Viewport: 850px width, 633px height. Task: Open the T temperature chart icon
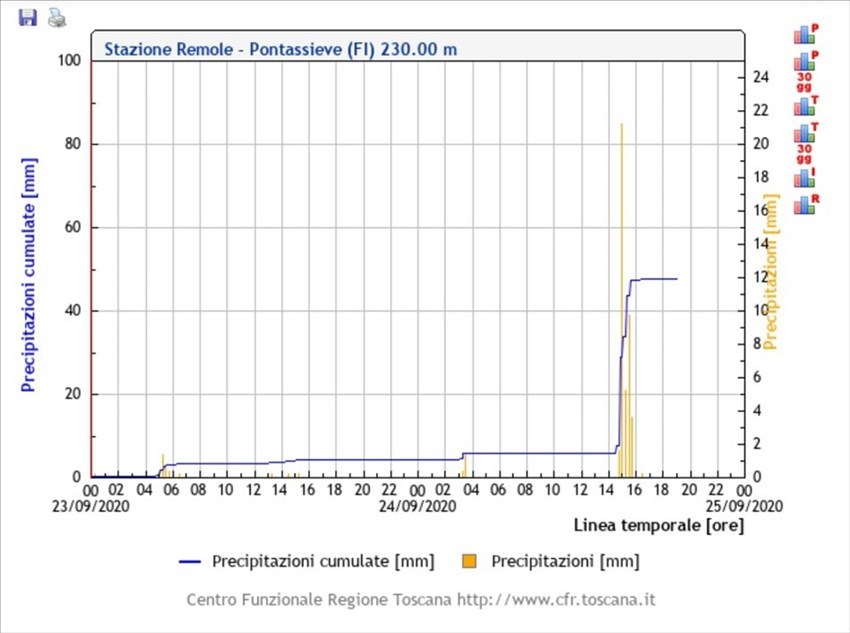pyautogui.click(x=806, y=104)
